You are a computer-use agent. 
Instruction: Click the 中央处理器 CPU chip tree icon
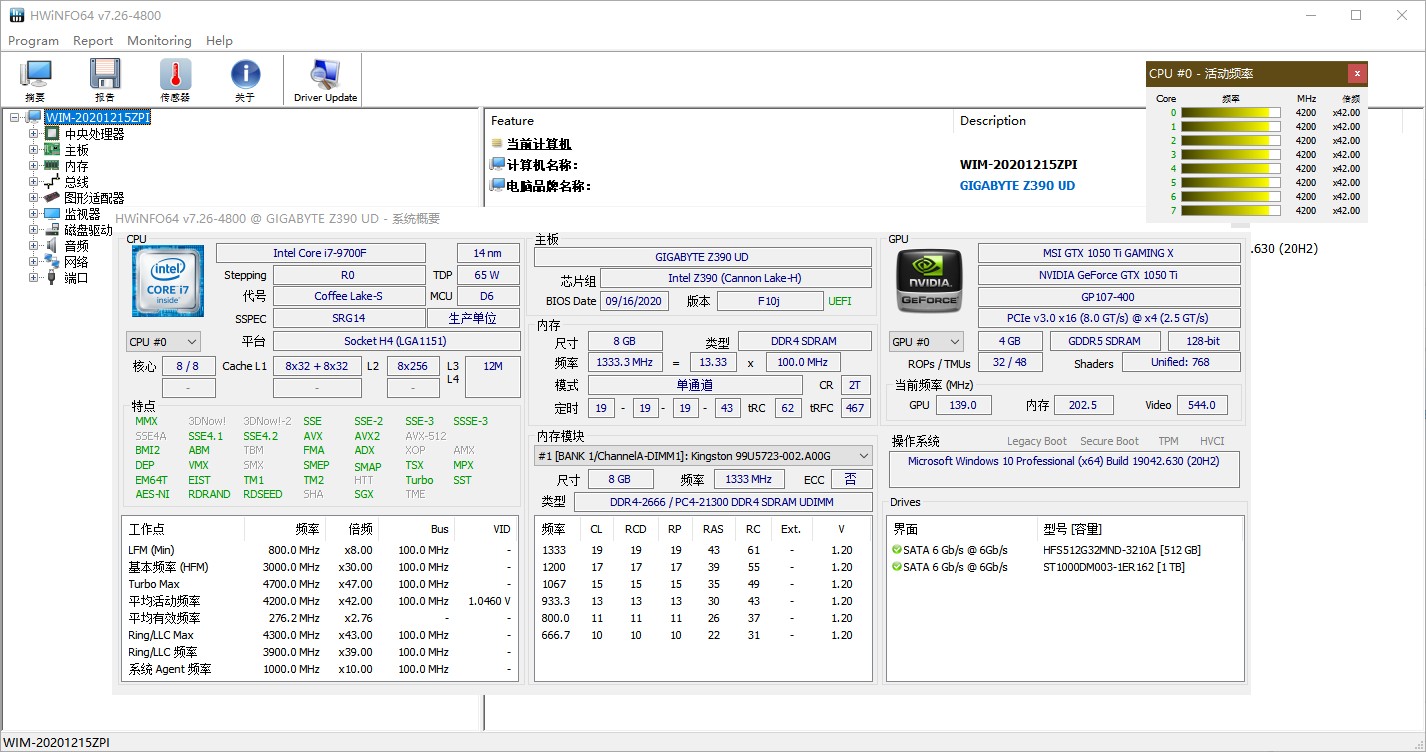(52, 134)
